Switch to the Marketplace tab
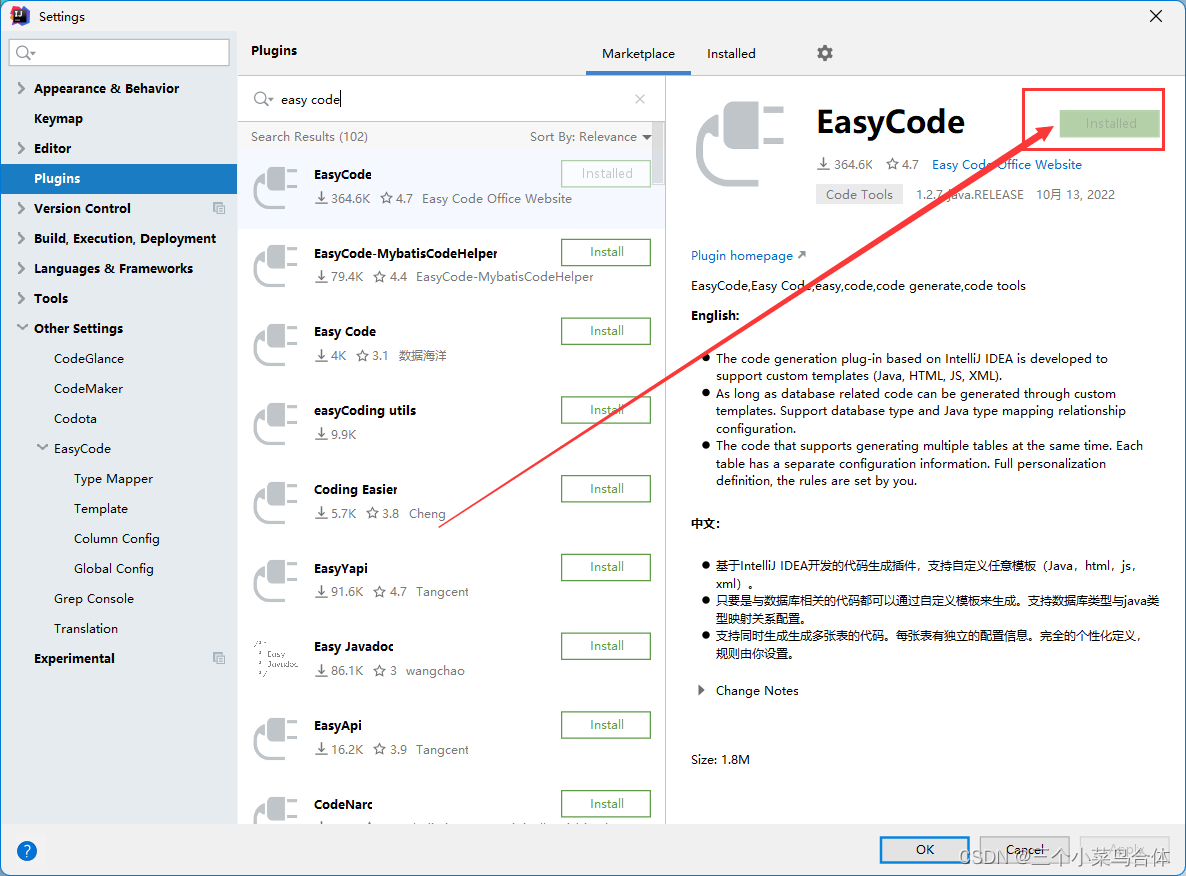 (x=638, y=54)
